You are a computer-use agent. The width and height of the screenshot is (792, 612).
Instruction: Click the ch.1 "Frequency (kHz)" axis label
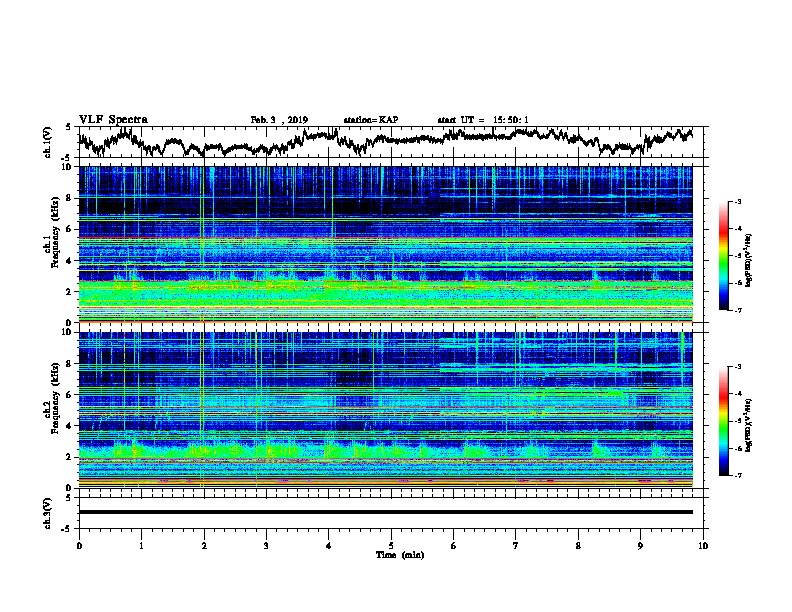pos(55,232)
